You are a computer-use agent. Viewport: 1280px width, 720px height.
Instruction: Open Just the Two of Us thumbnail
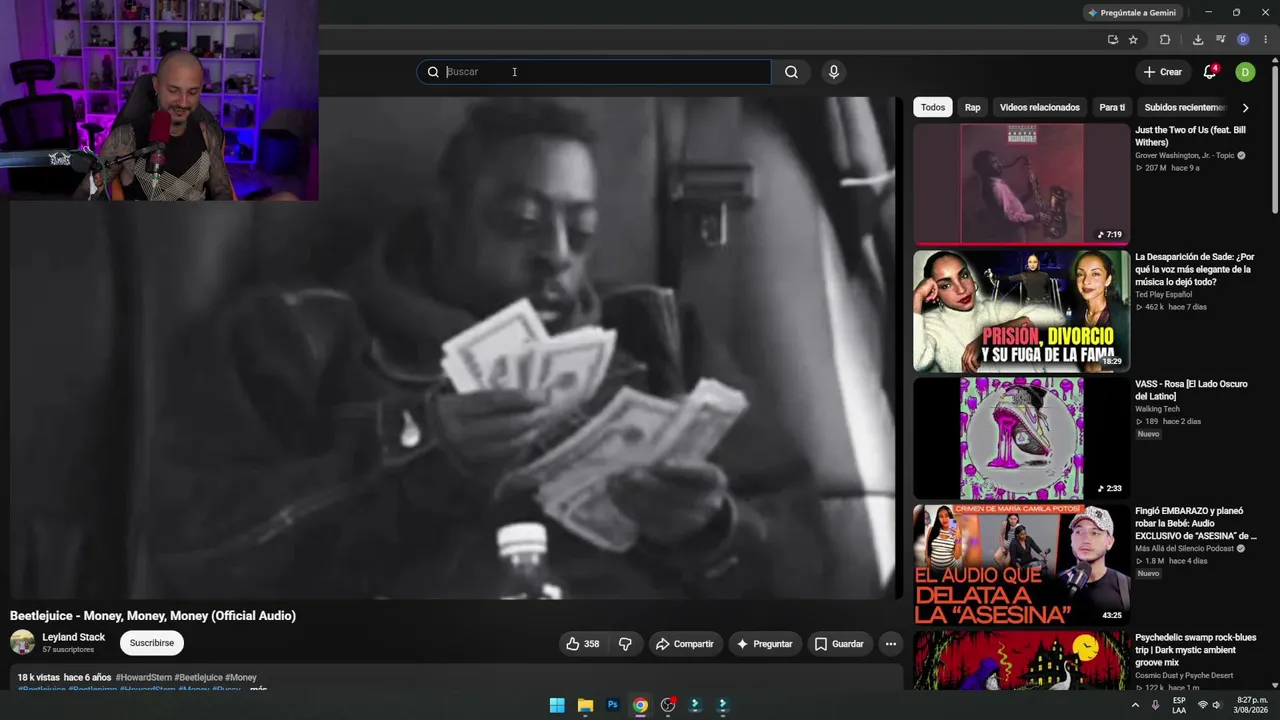(x=1021, y=184)
